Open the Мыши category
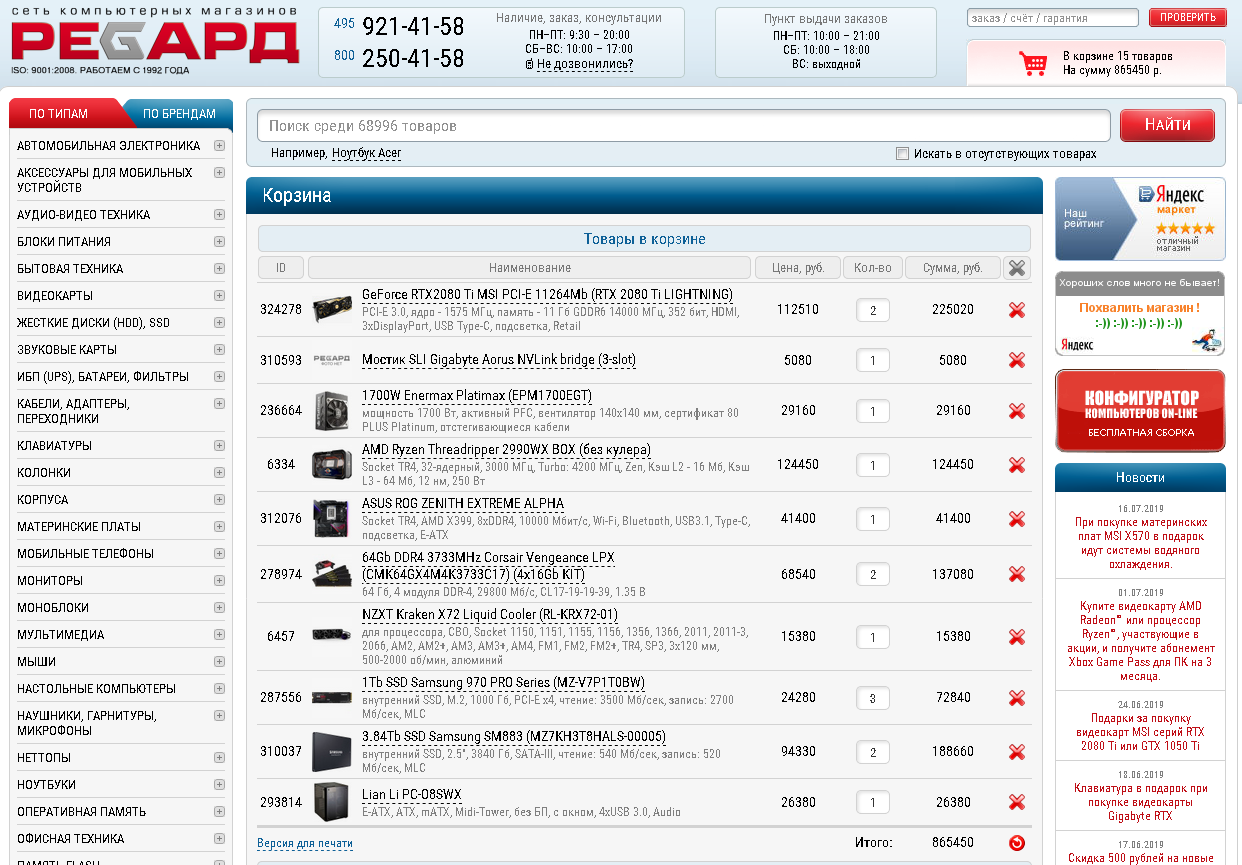Viewport: 1242px width, 865px height. pos(37,662)
